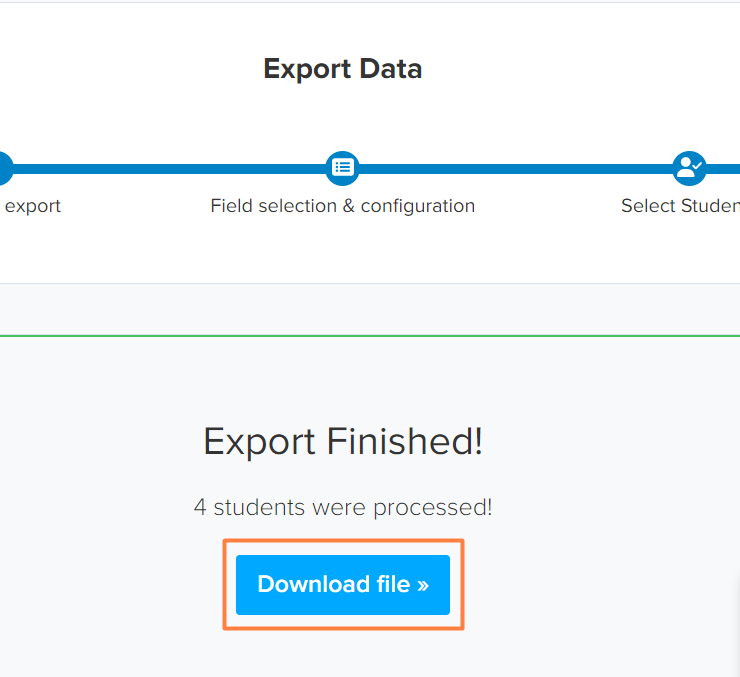Click the 'Export Finished!' heading

pos(343,442)
